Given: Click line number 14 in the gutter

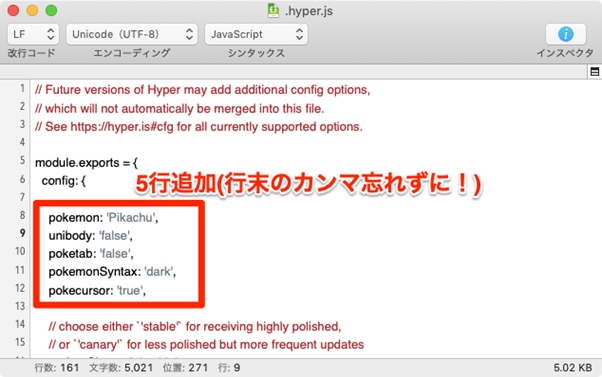Looking at the screenshot, I should pos(20,324).
